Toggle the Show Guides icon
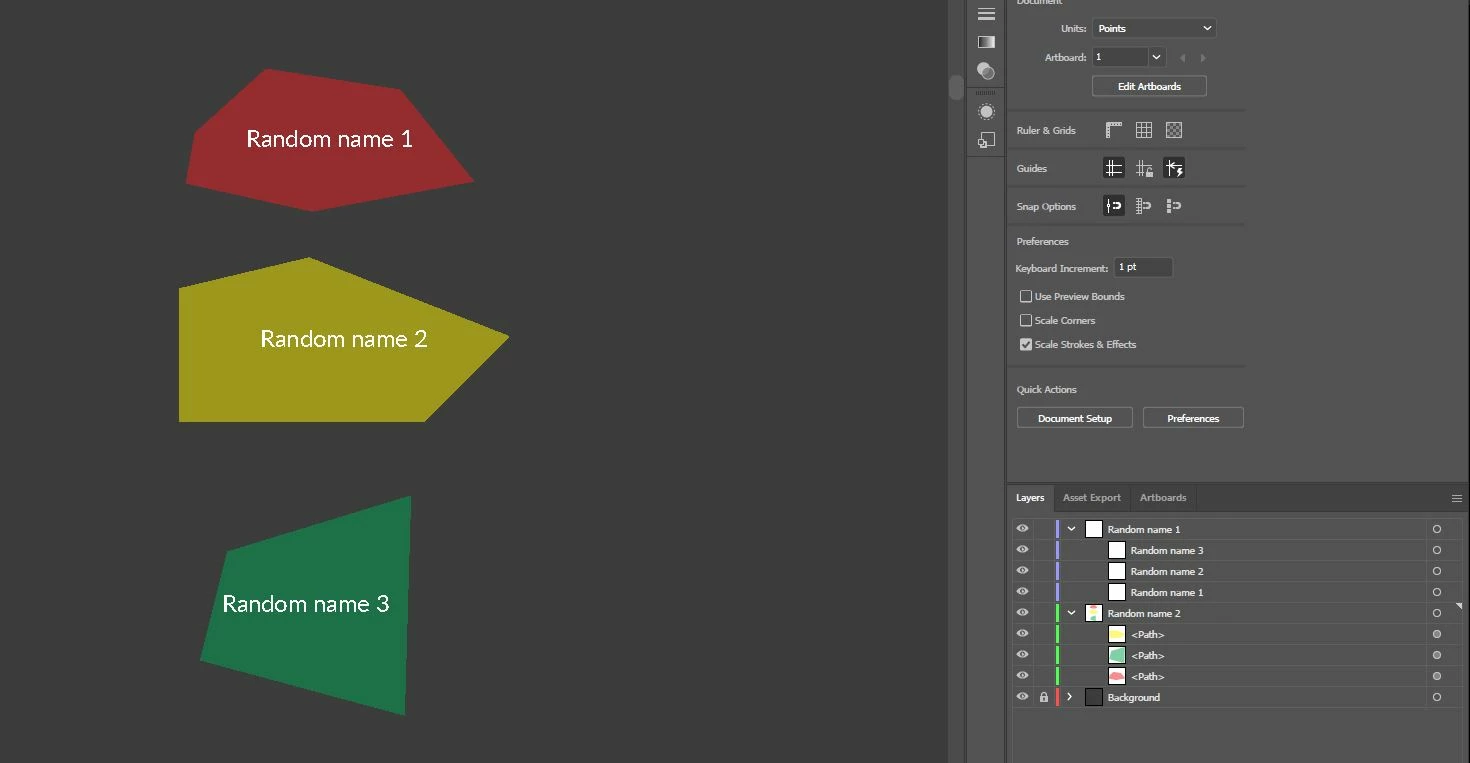Image resolution: width=1470 pixels, height=763 pixels. click(1114, 168)
